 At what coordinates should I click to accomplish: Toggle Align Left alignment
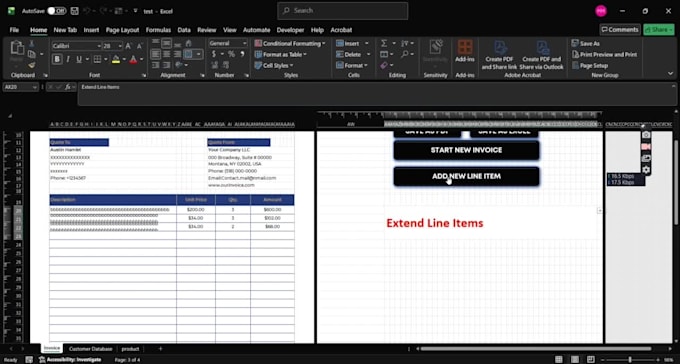155,54
